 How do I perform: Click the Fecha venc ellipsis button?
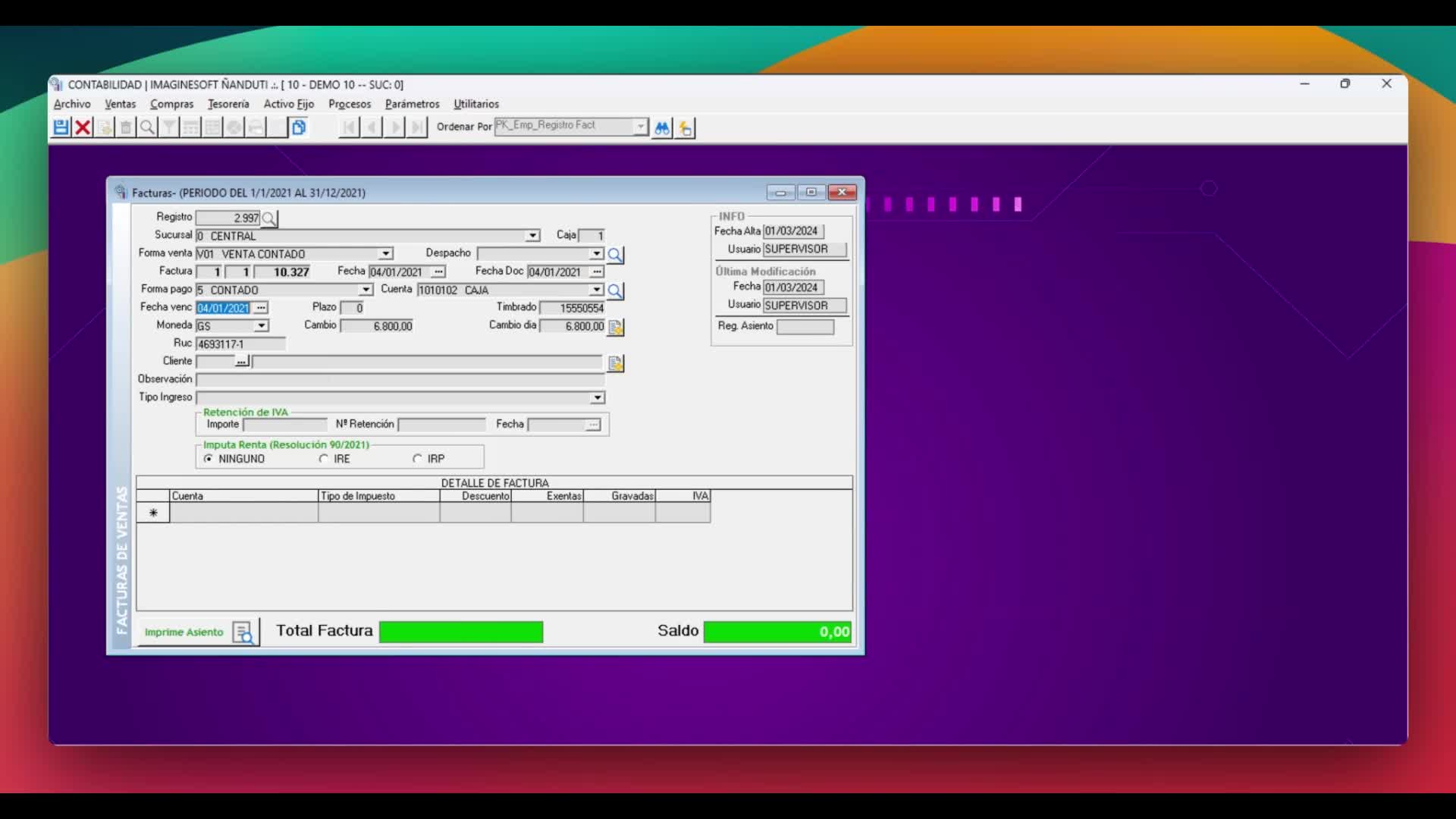pyautogui.click(x=260, y=308)
